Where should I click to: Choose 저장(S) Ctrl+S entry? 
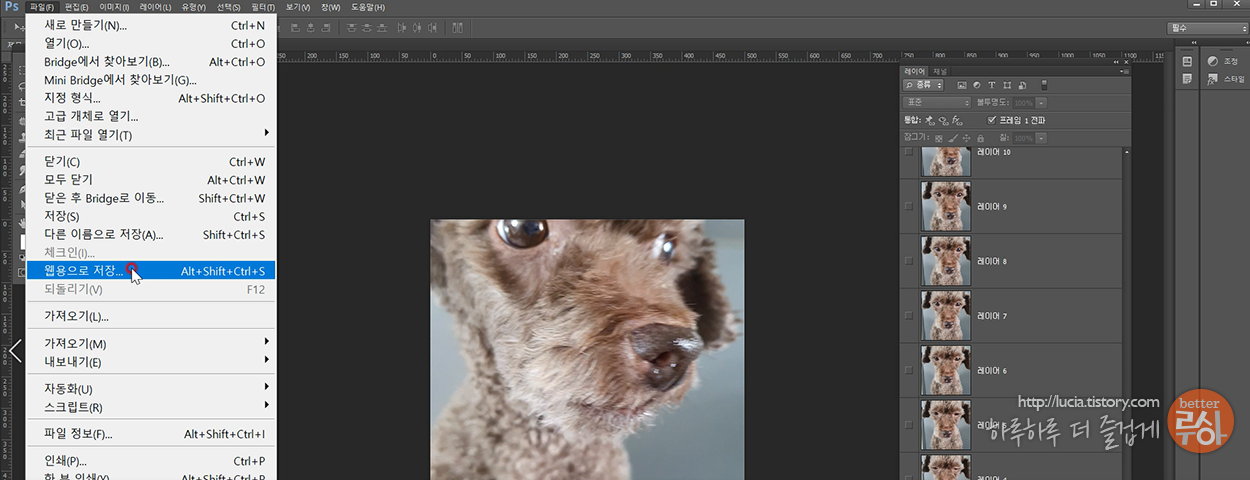150,217
